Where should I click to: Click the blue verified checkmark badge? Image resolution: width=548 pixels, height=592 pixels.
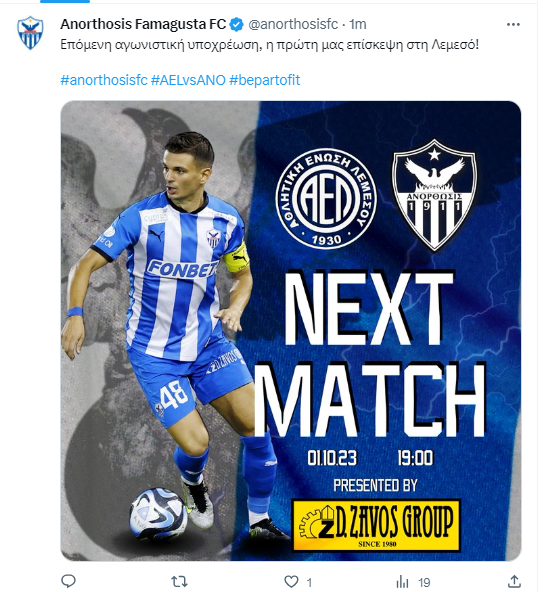(237, 25)
